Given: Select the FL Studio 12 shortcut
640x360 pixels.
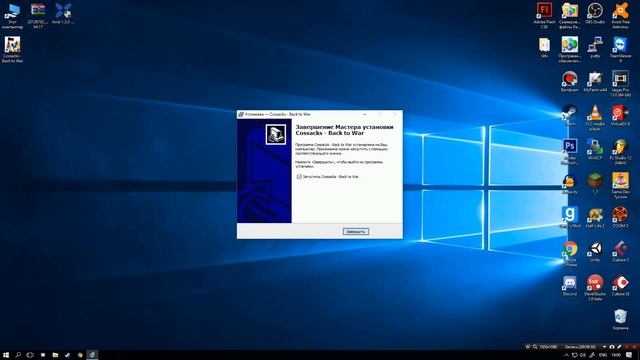Looking at the screenshot, I should pos(620,152).
